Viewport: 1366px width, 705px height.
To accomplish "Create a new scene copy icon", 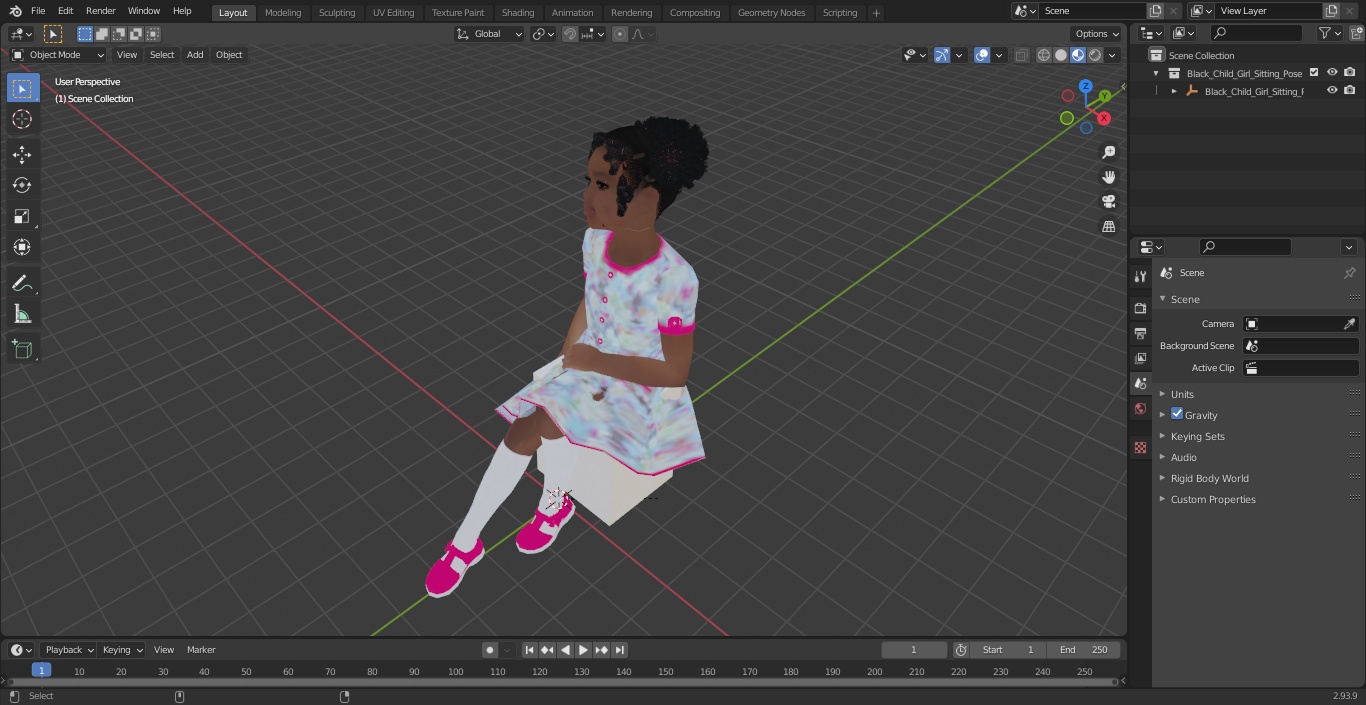I will (1155, 11).
